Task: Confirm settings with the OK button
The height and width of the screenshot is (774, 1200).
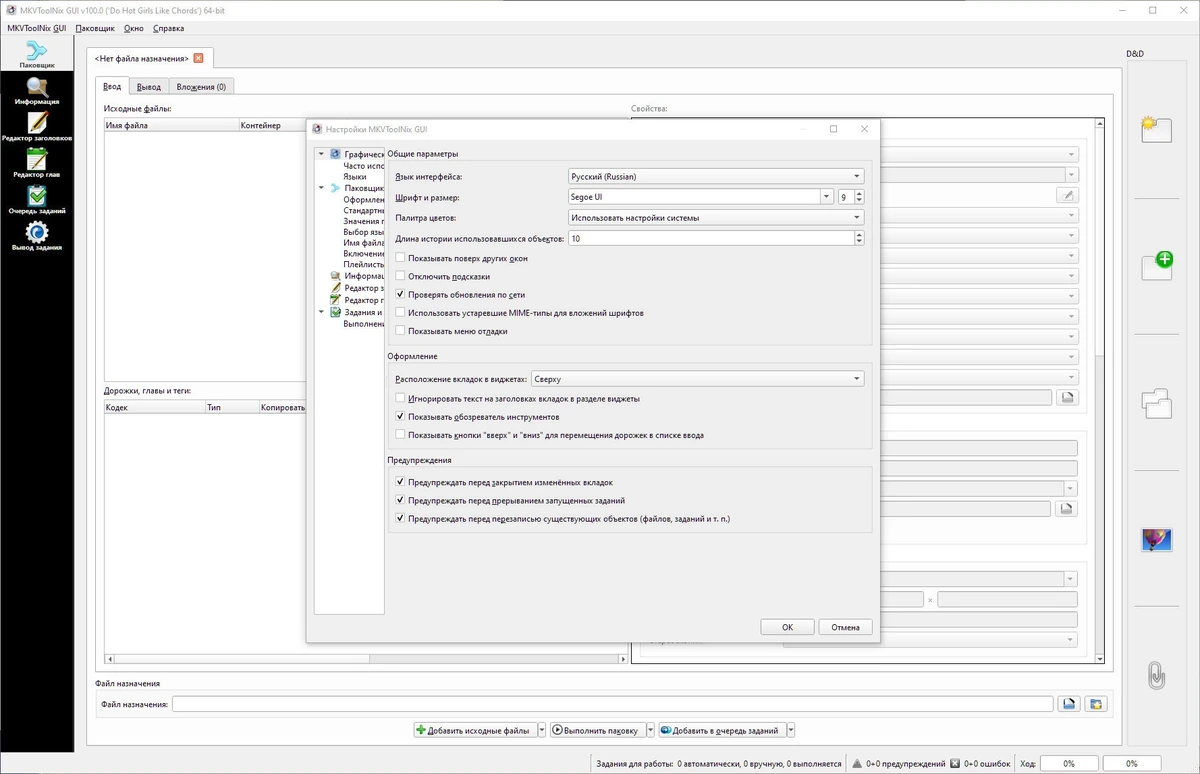Action: pos(787,627)
